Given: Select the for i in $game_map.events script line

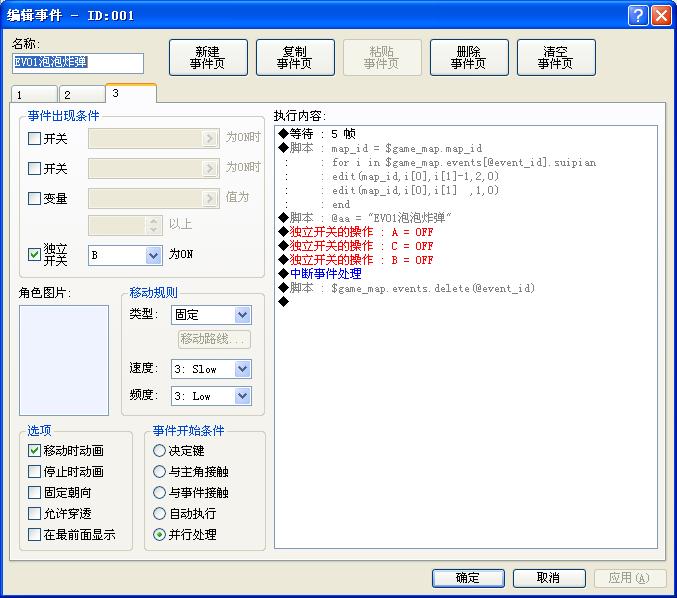Looking at the screenshot, I should (x=464, y=162).
